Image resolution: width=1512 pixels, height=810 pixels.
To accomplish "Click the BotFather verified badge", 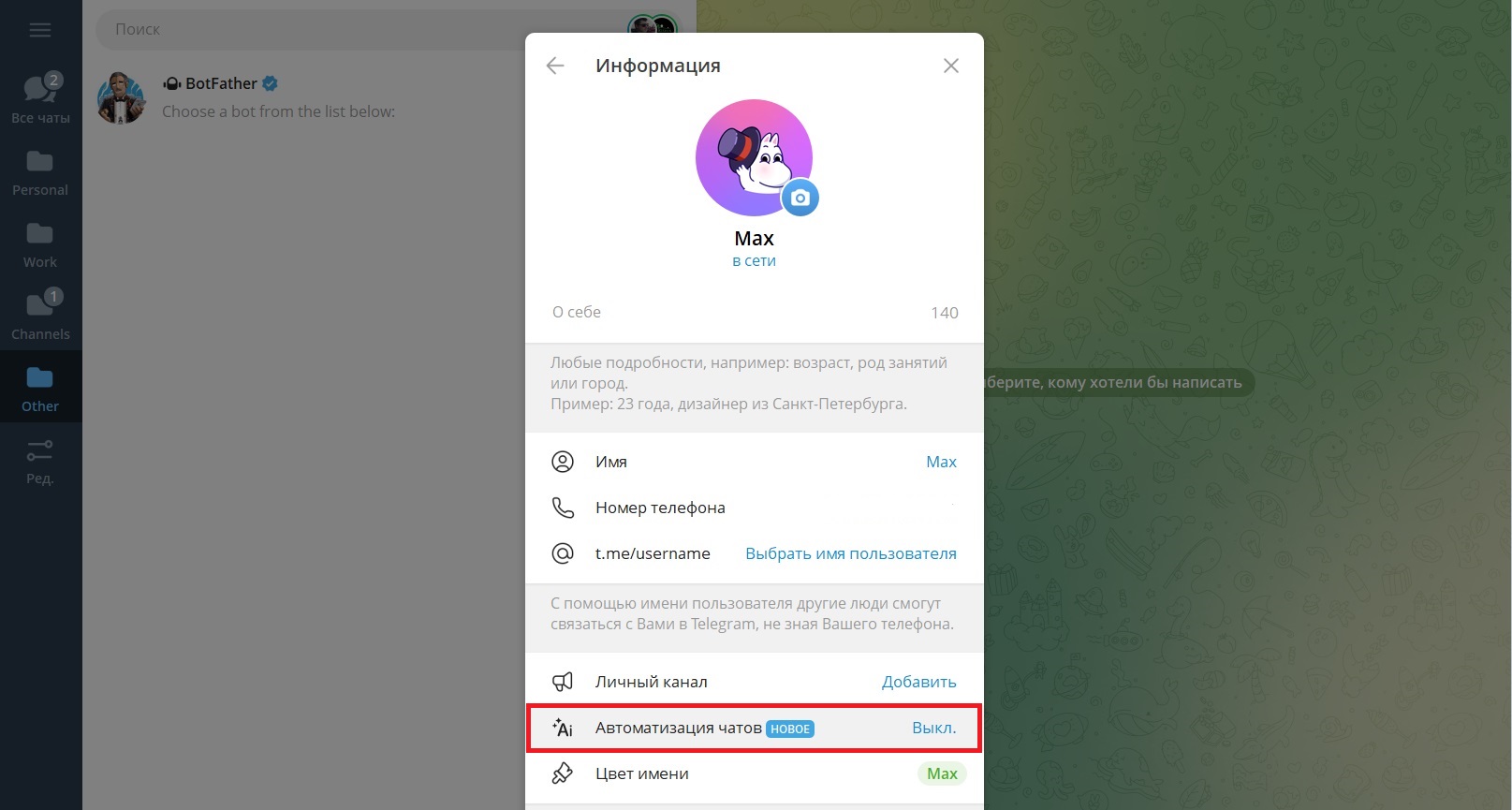I will point(270,83).
